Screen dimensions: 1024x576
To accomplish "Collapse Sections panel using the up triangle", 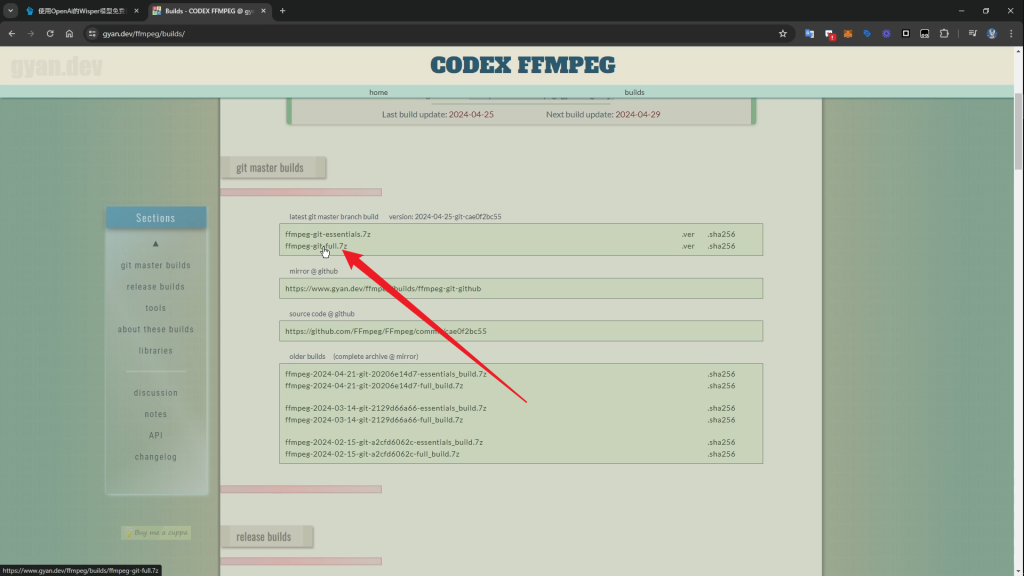I will (x=155, y=244).
